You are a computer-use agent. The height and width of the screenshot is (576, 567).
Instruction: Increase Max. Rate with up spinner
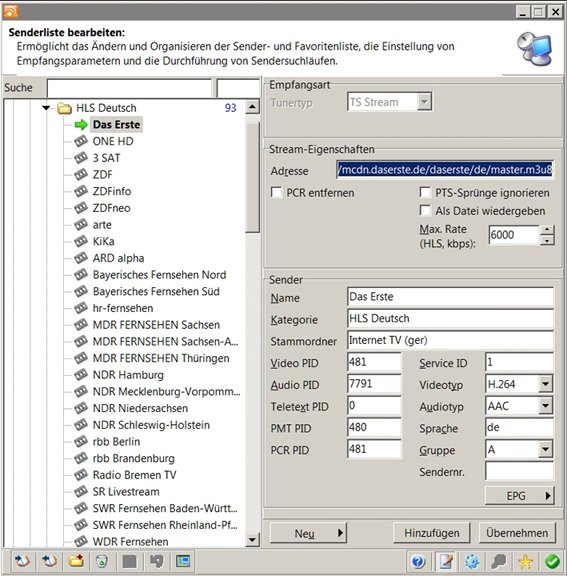547,230
